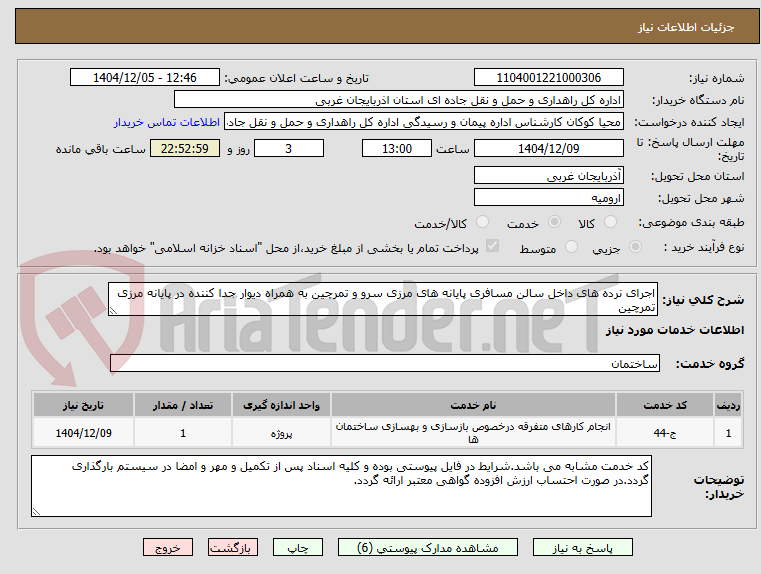The image size is (761, 574).
Task: Click the شهر محل تحویل field ارومیه
Action: [x=548, y=197]
